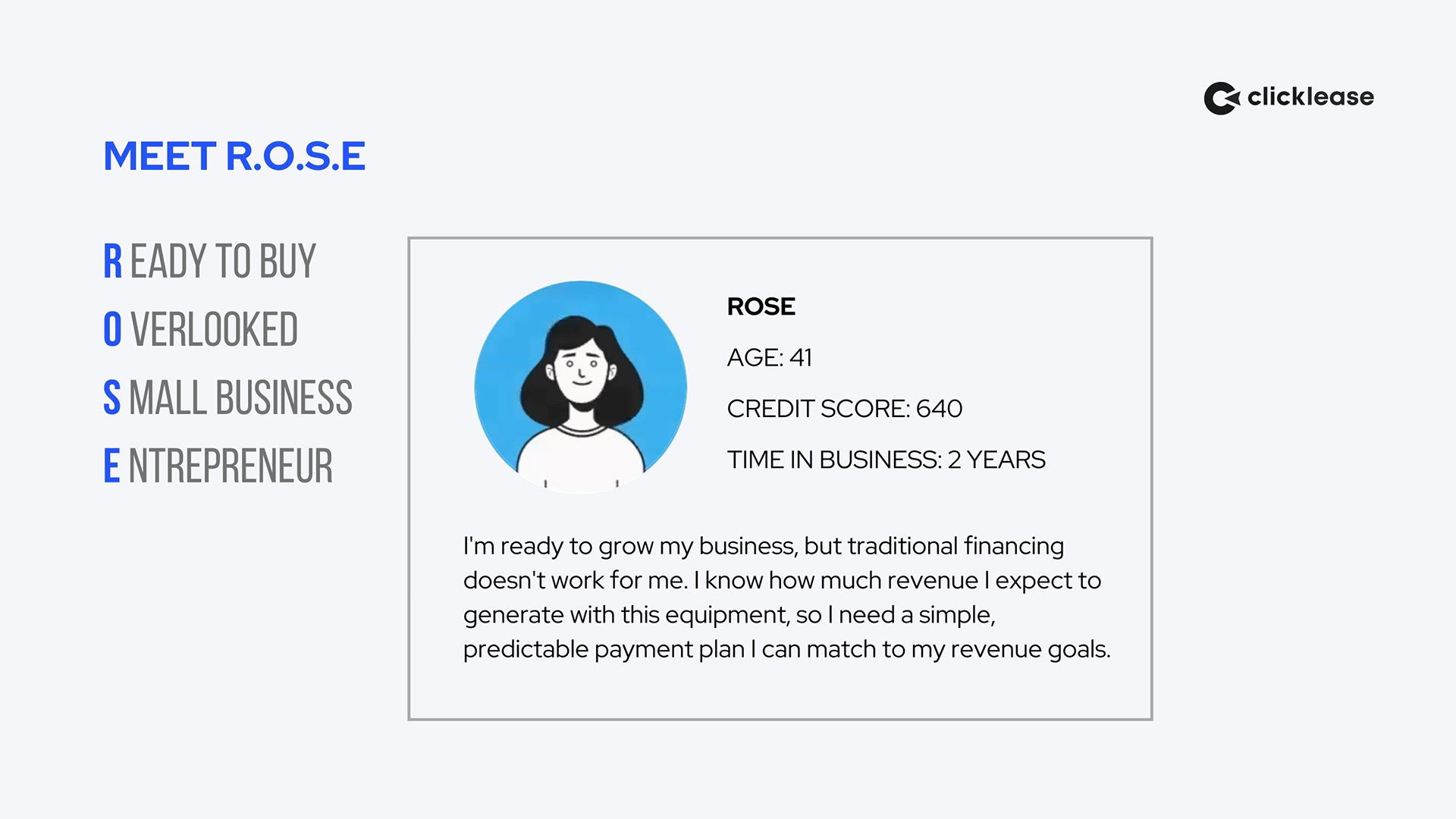This screenshot has height=819, width=1456.
Task: Click the quote line starting "generate with this equipment"
Action: [730, 615]
